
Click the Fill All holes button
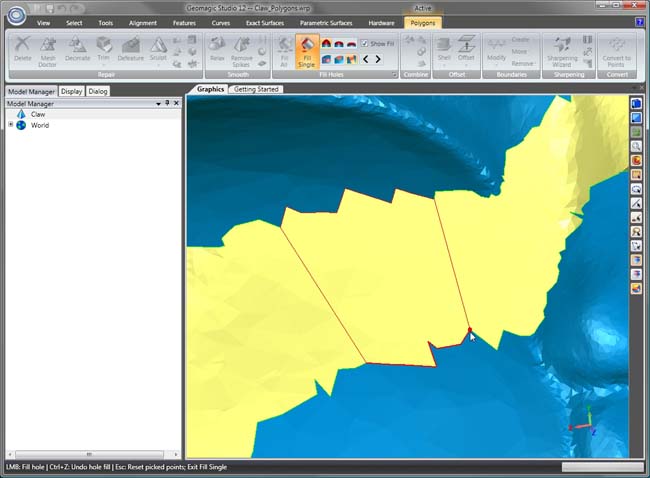tap(284, 51)
